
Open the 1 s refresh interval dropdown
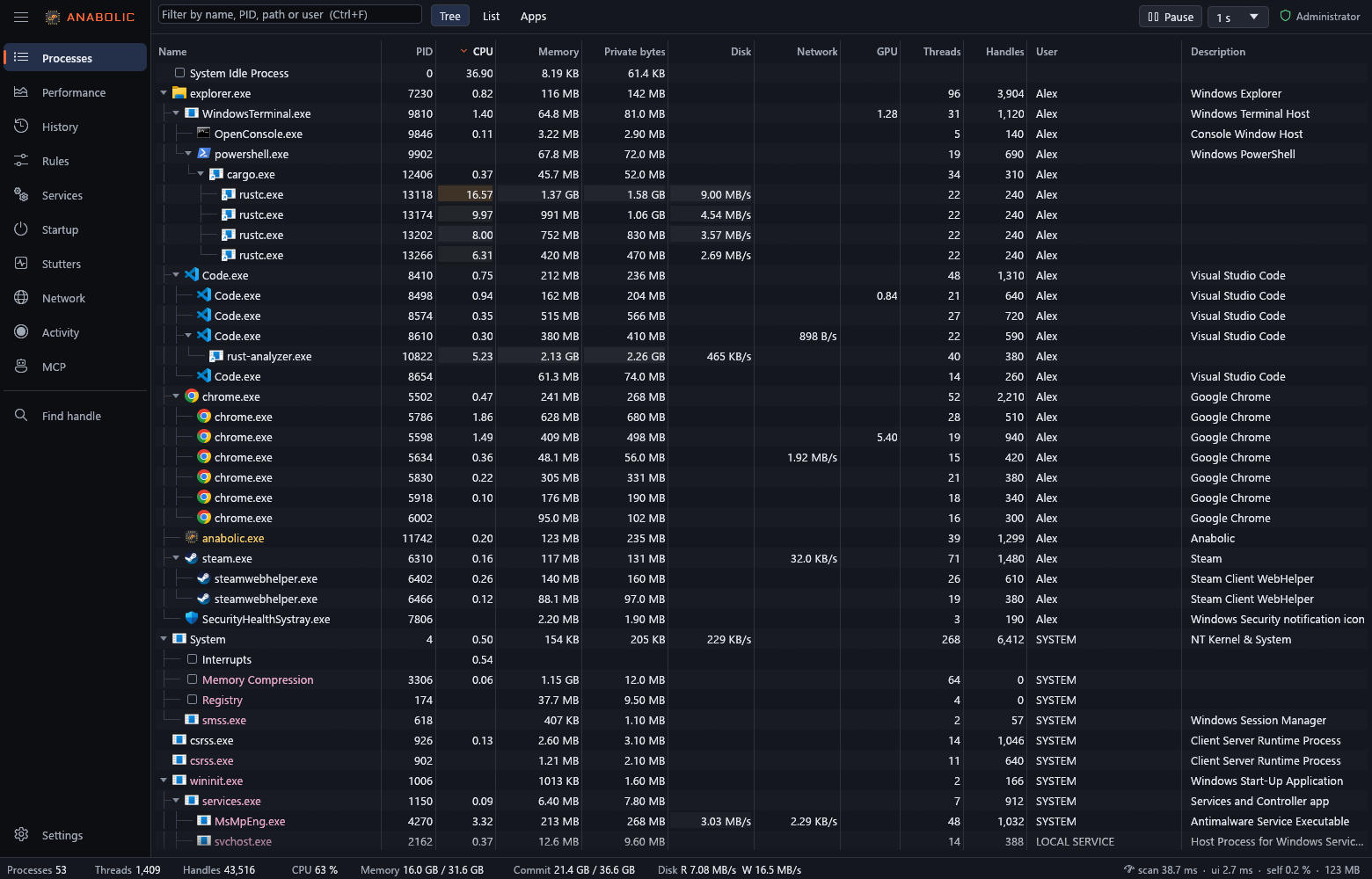(1238, 17)
